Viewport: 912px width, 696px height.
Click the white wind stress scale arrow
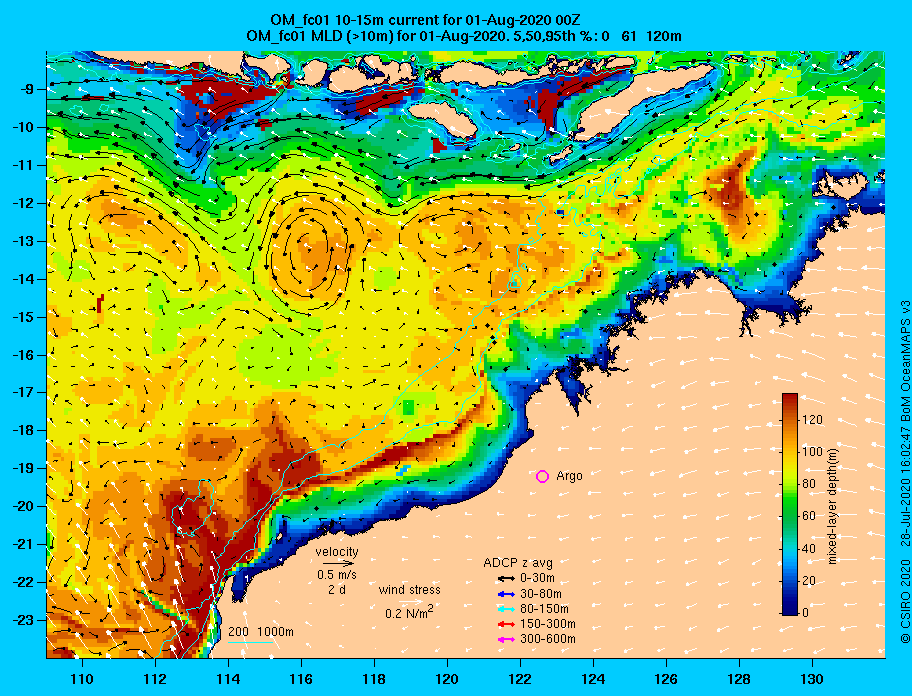pos(411,601)
